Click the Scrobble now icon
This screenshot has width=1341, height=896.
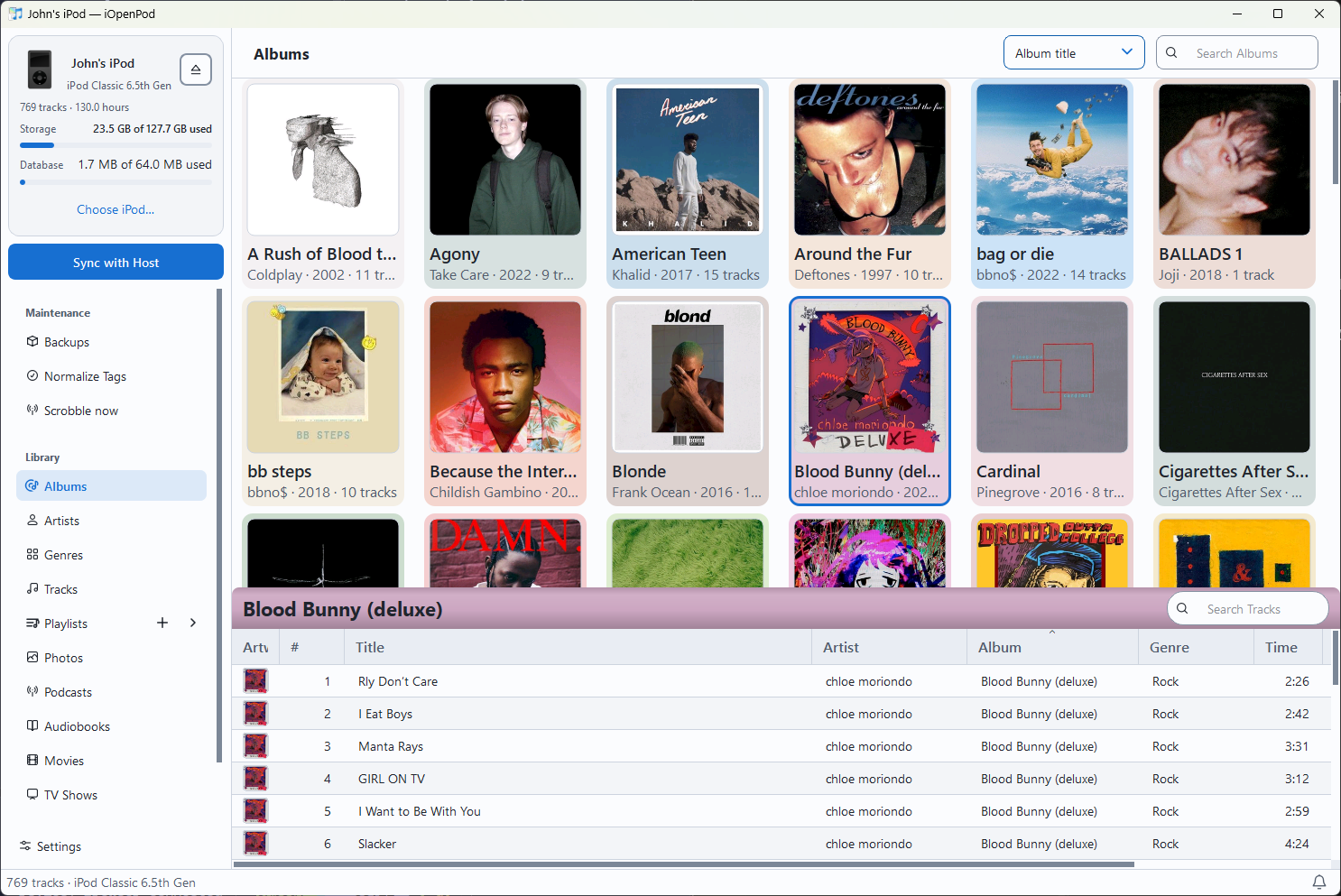(32, 411)
